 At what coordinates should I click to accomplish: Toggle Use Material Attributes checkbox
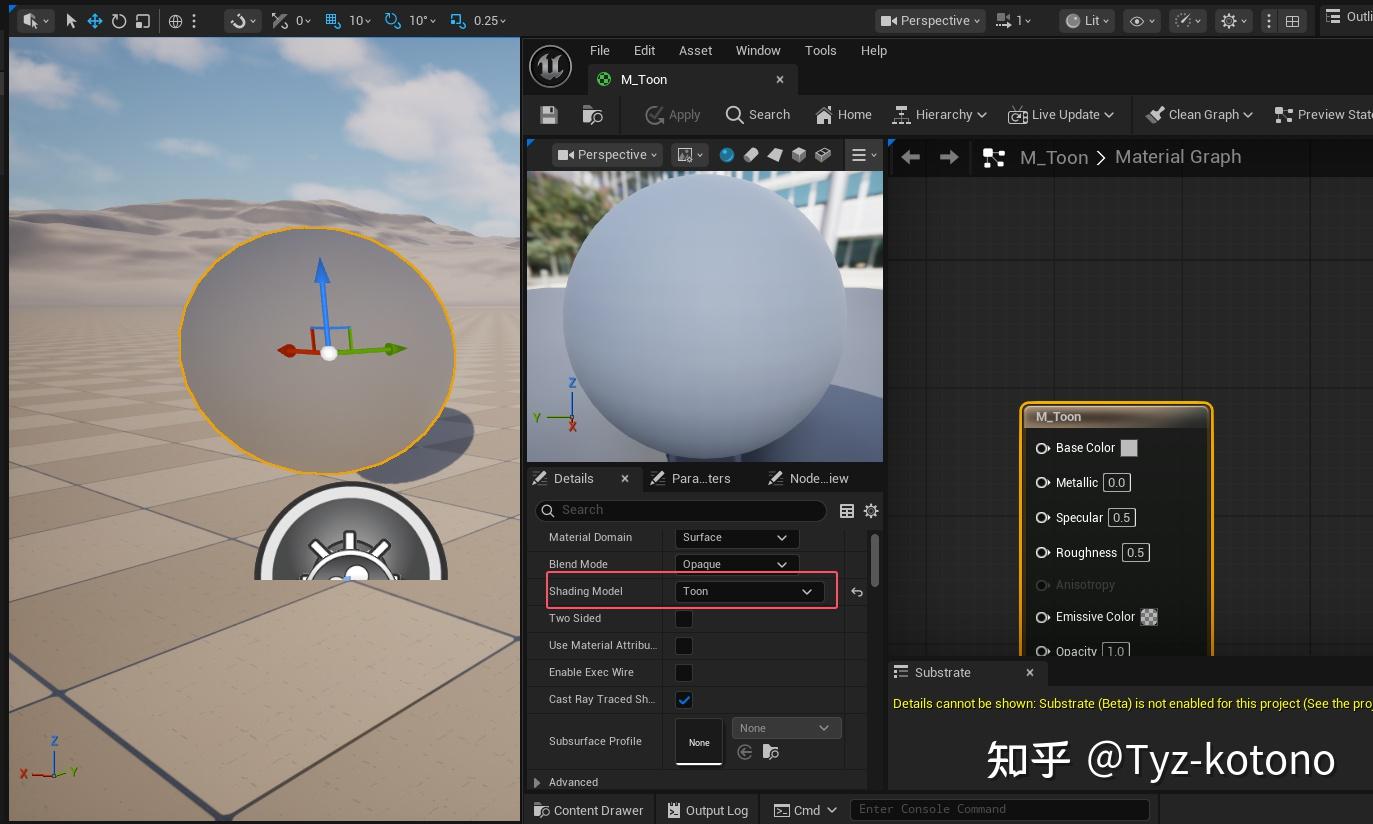coord(683,645)
